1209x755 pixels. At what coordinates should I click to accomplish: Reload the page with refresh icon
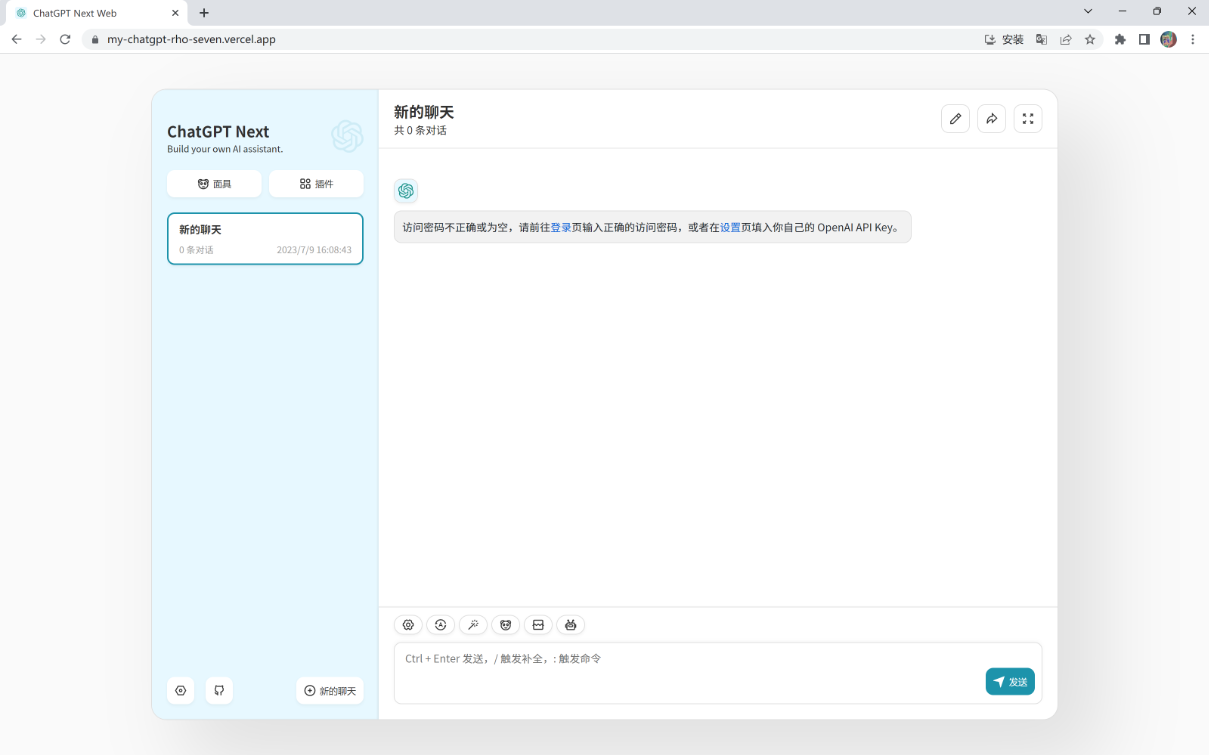[x=65, y=39]
